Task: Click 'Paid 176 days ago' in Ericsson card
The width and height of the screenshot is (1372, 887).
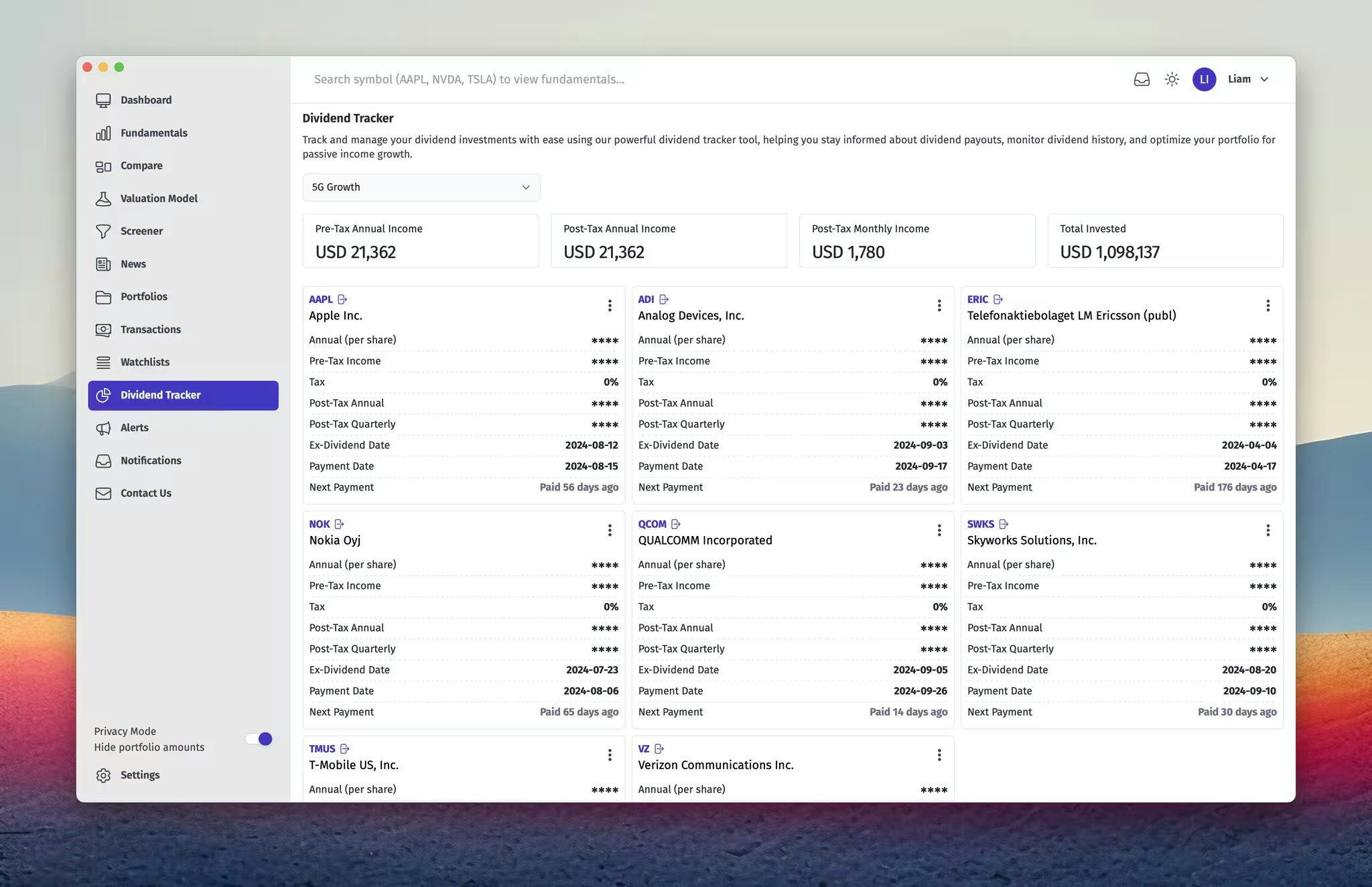Action: click(x=1235, y=487)
